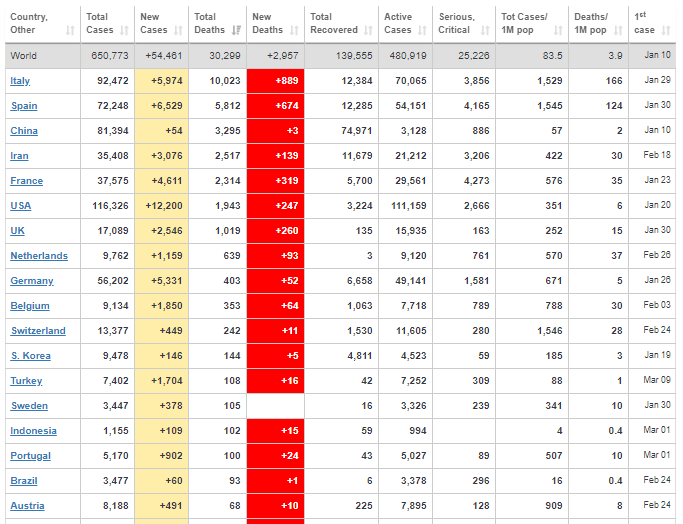Sort by Serious, Critical arrow icon
This screenshot has height=524, width=683.
click(485, 30)
